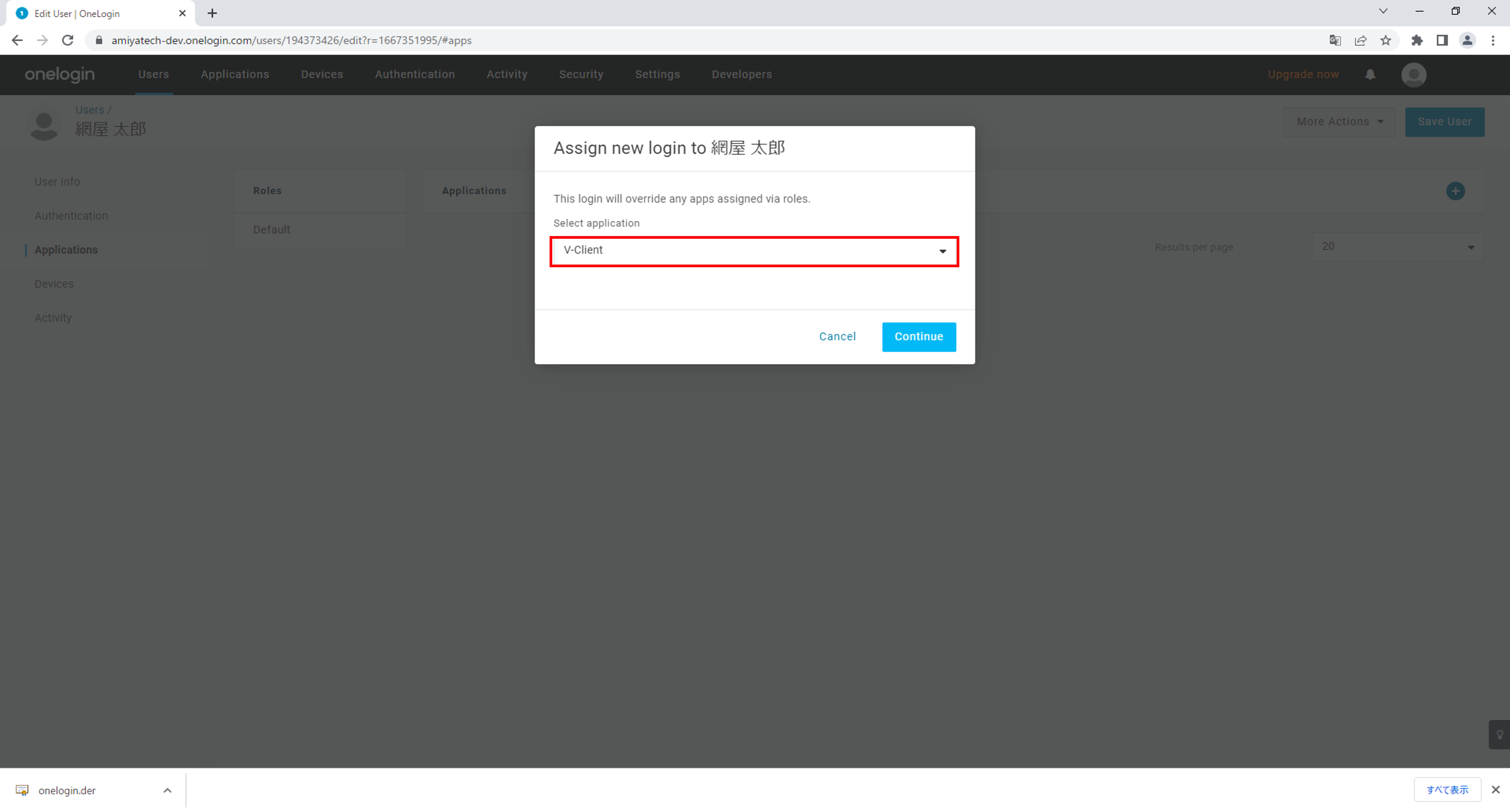Open the Settings menu

(657, 74)
